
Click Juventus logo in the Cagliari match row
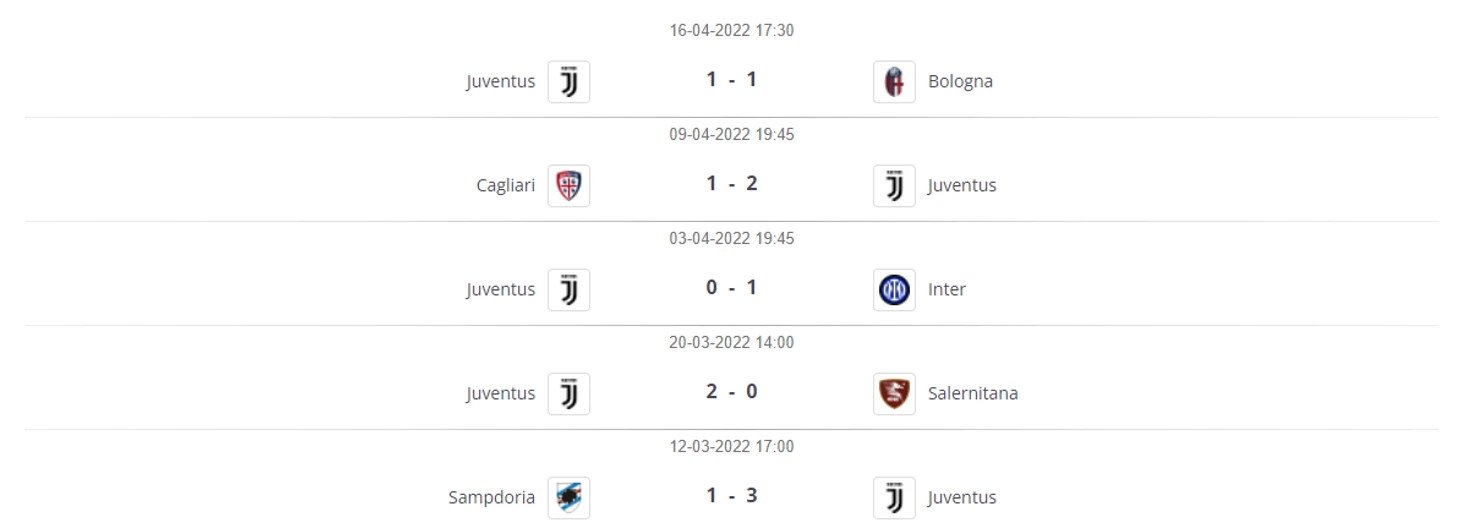point(894,186)
